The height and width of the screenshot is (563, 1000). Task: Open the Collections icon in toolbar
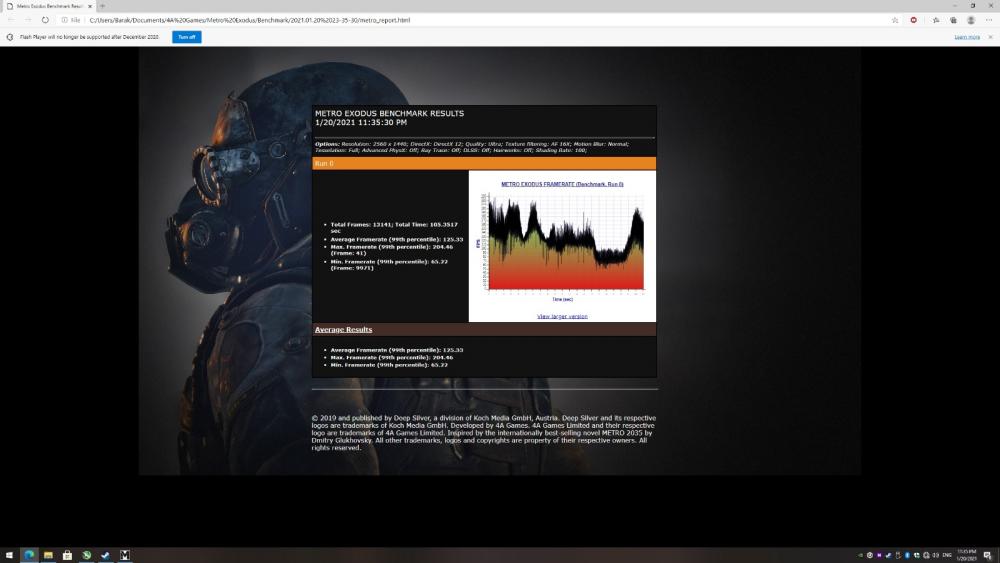[x=953, y=20]
